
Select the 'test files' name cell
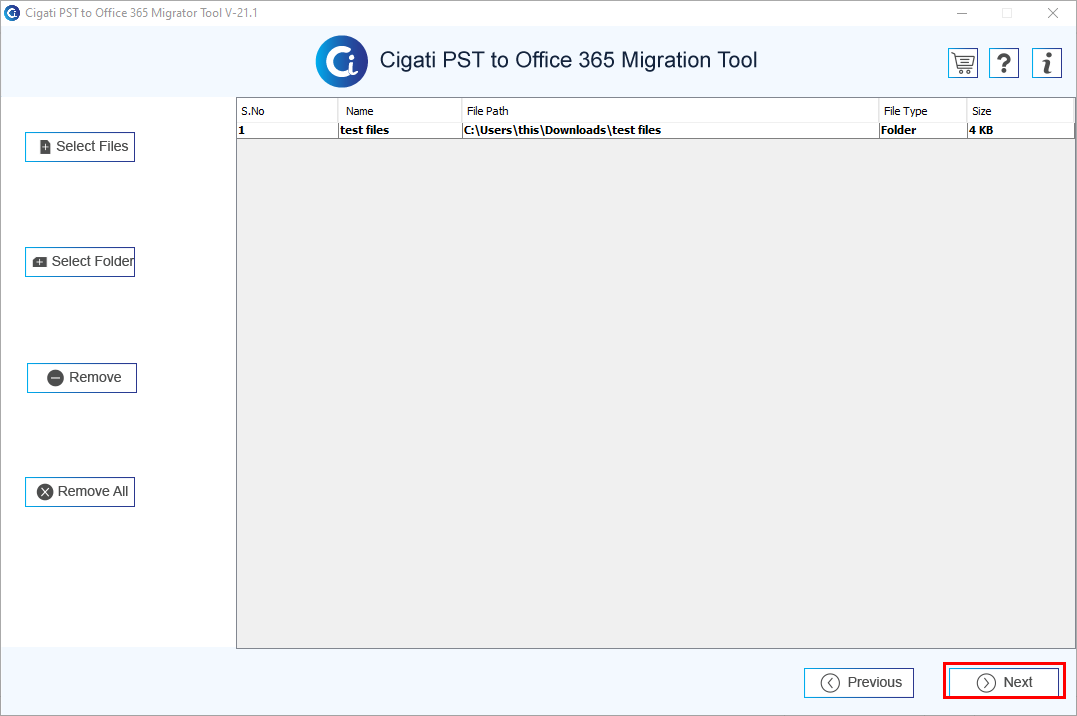point(400,131)
